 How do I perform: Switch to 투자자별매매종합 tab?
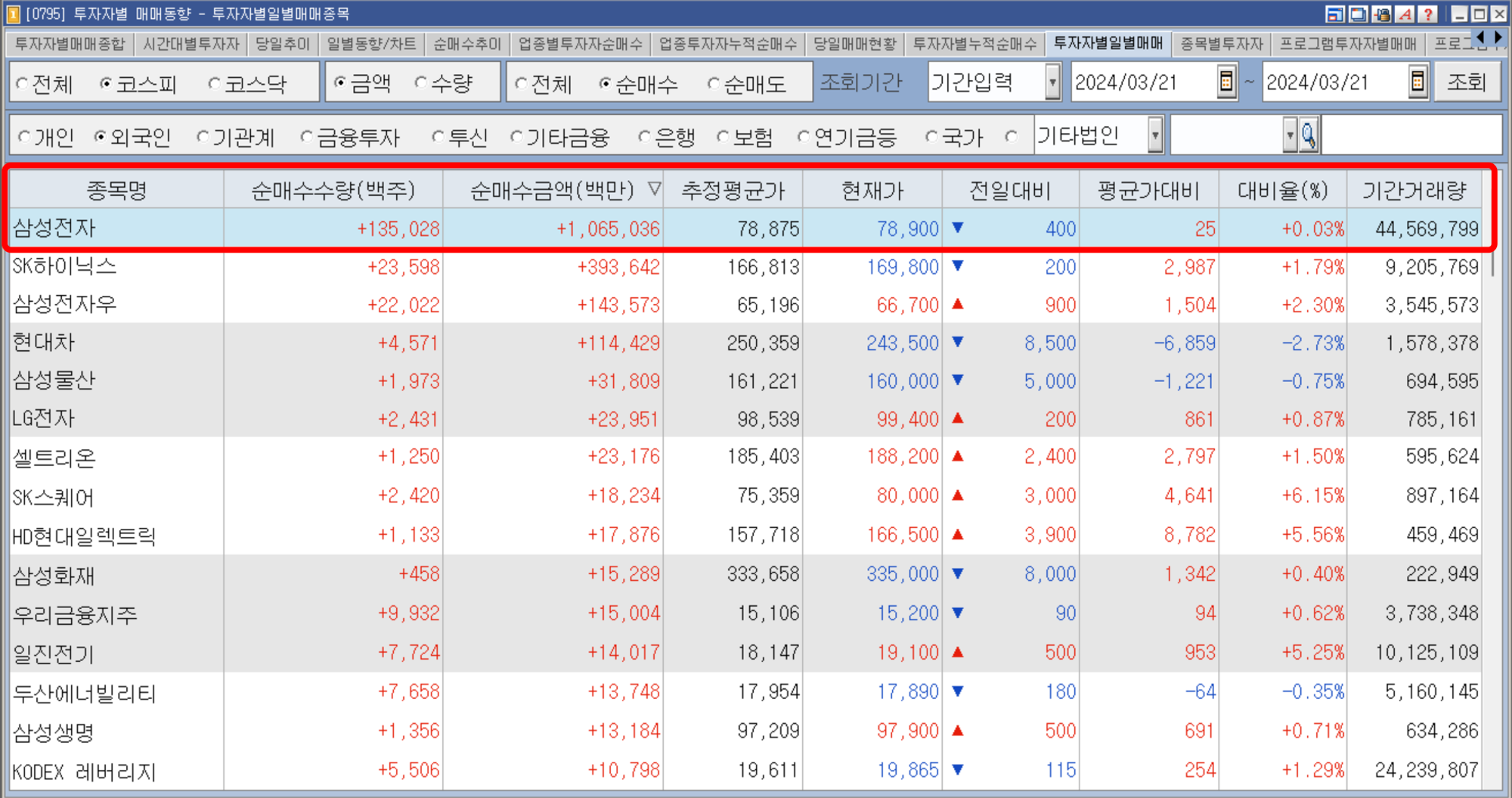pyautogui.click(x=70, y=44)
